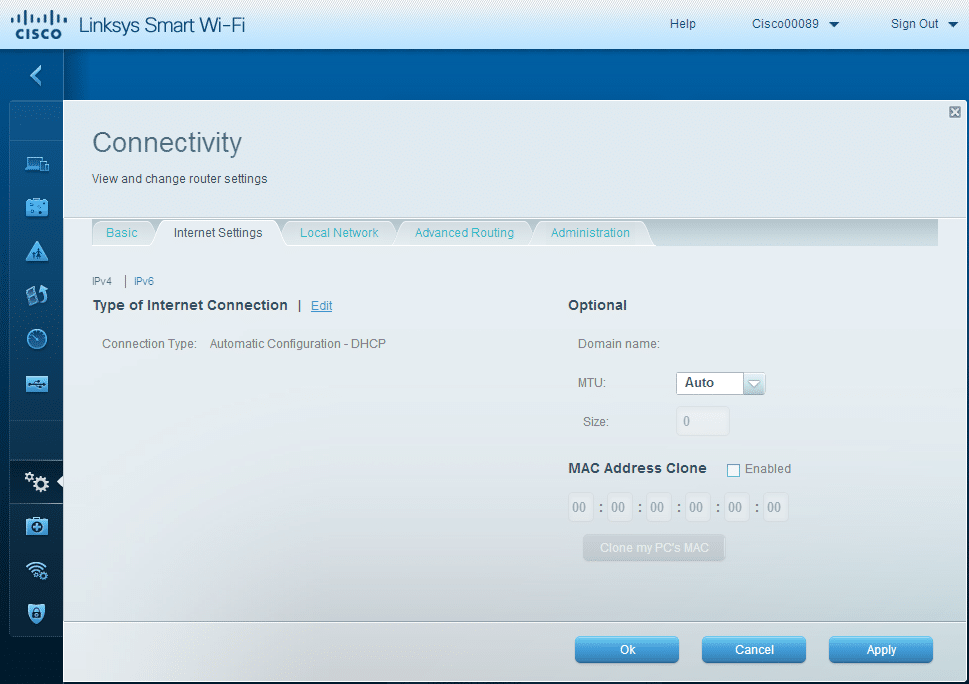Click the Ok button
The width and height of the screenshot is (969, 684).
pos(627,649)
